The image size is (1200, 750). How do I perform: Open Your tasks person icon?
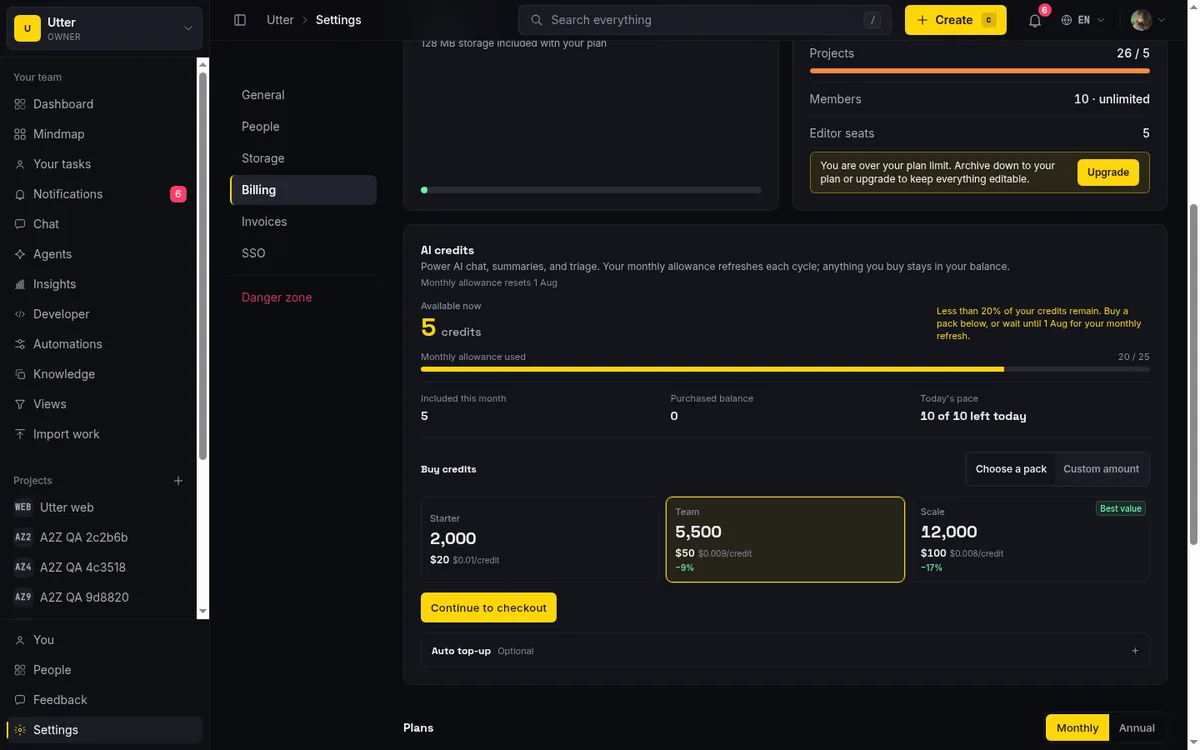click(20, 164)
